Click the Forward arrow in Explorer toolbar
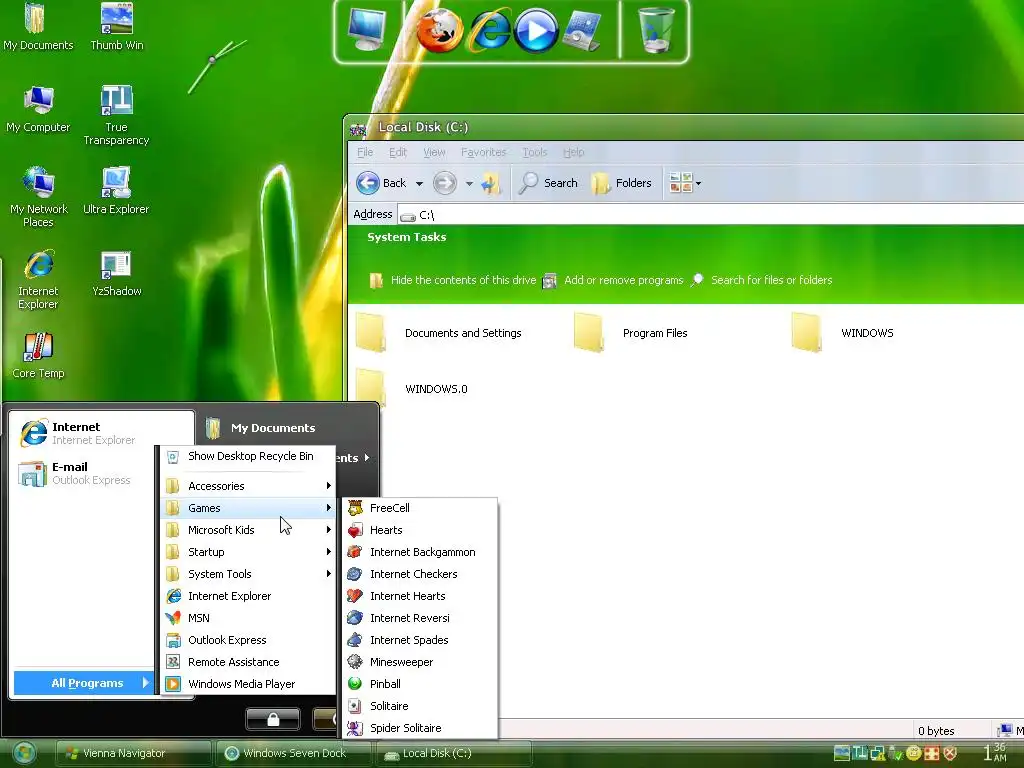 445,183
